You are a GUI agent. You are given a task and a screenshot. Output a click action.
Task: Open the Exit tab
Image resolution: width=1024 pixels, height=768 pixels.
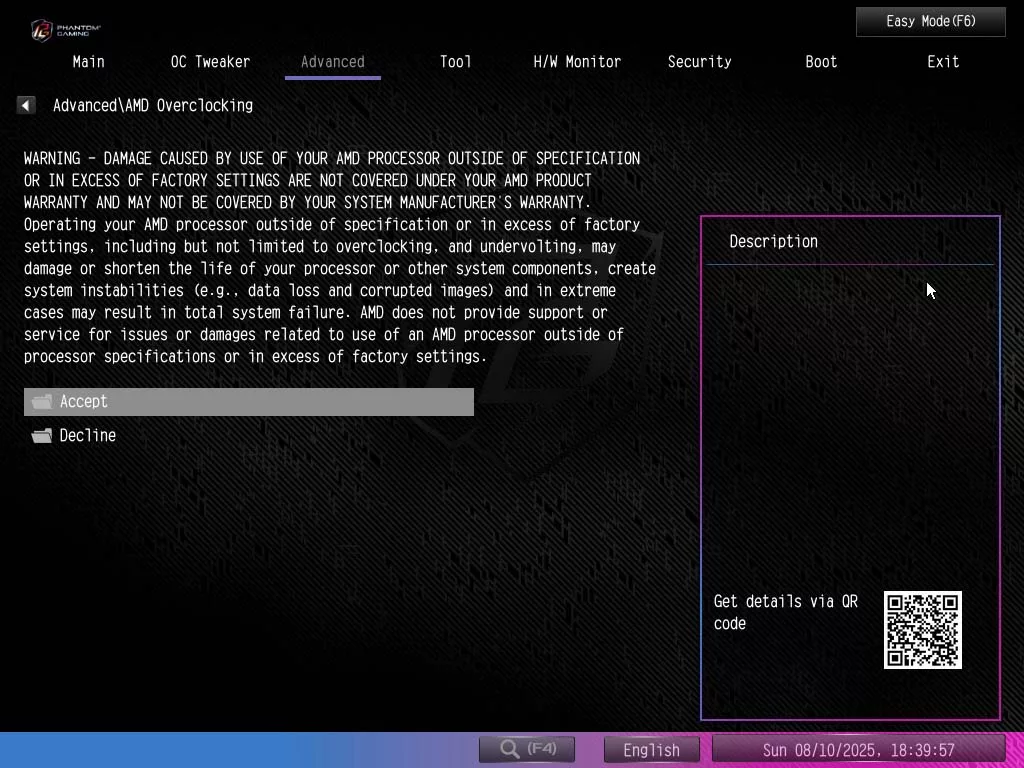943,62
